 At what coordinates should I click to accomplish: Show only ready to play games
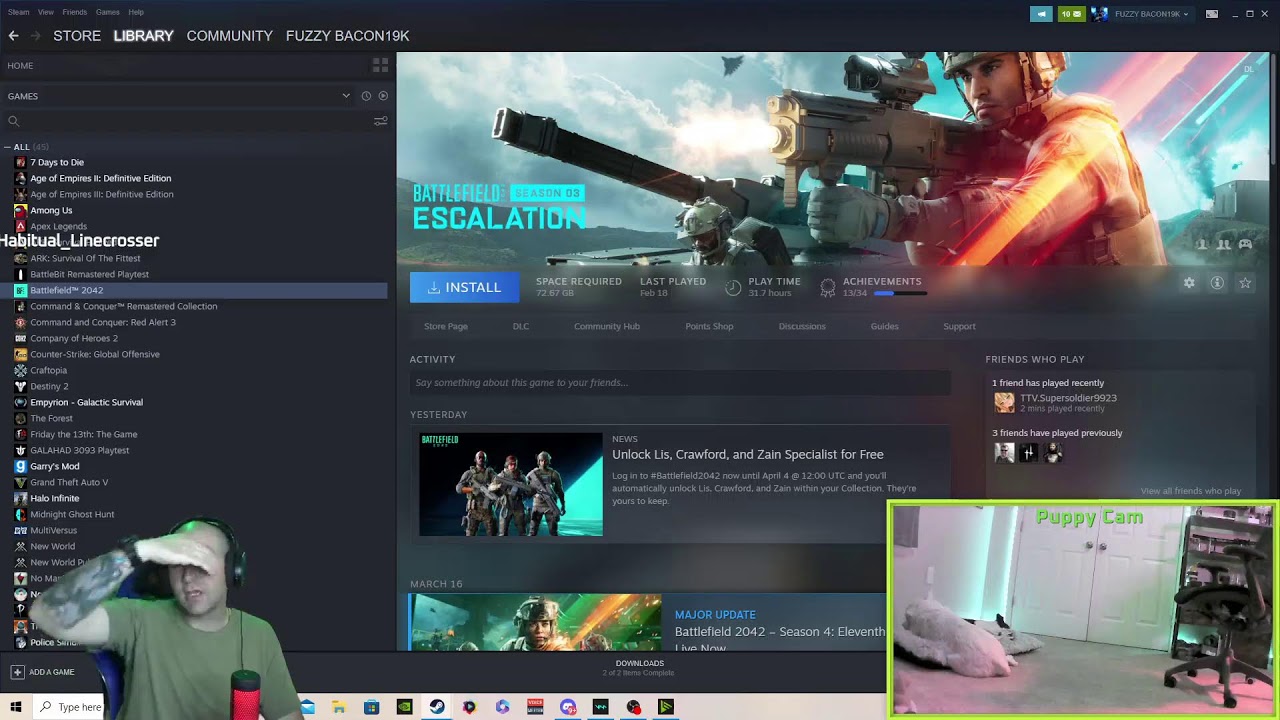(x=383, y=96)
